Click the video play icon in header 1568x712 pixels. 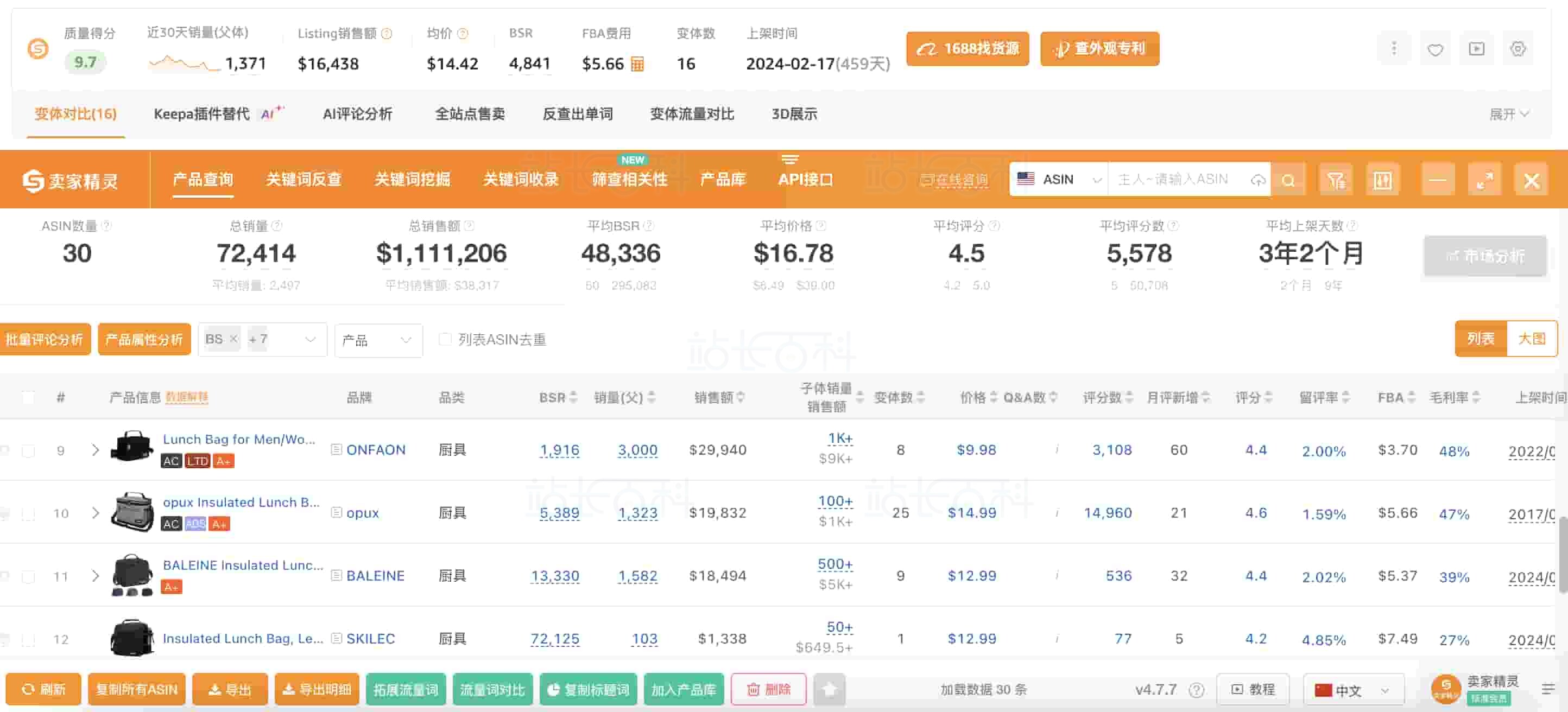[x=1476, y=49]
